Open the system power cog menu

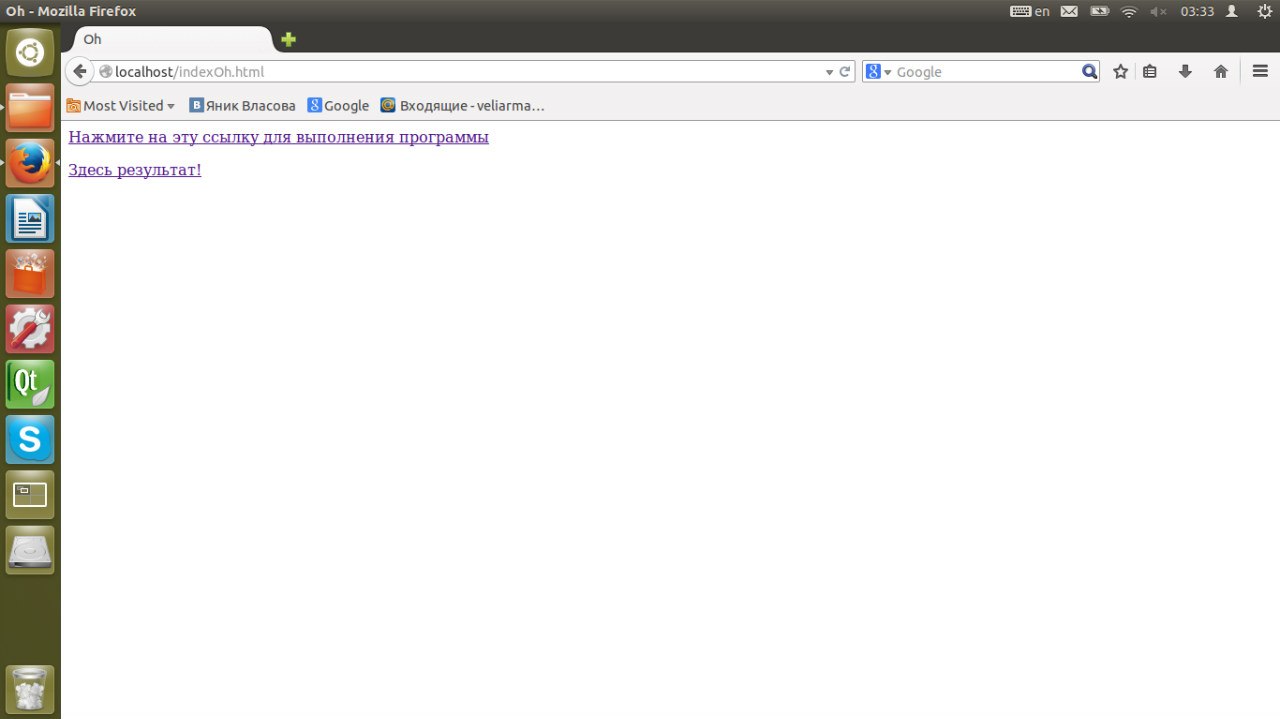(x=1263, y=11)
